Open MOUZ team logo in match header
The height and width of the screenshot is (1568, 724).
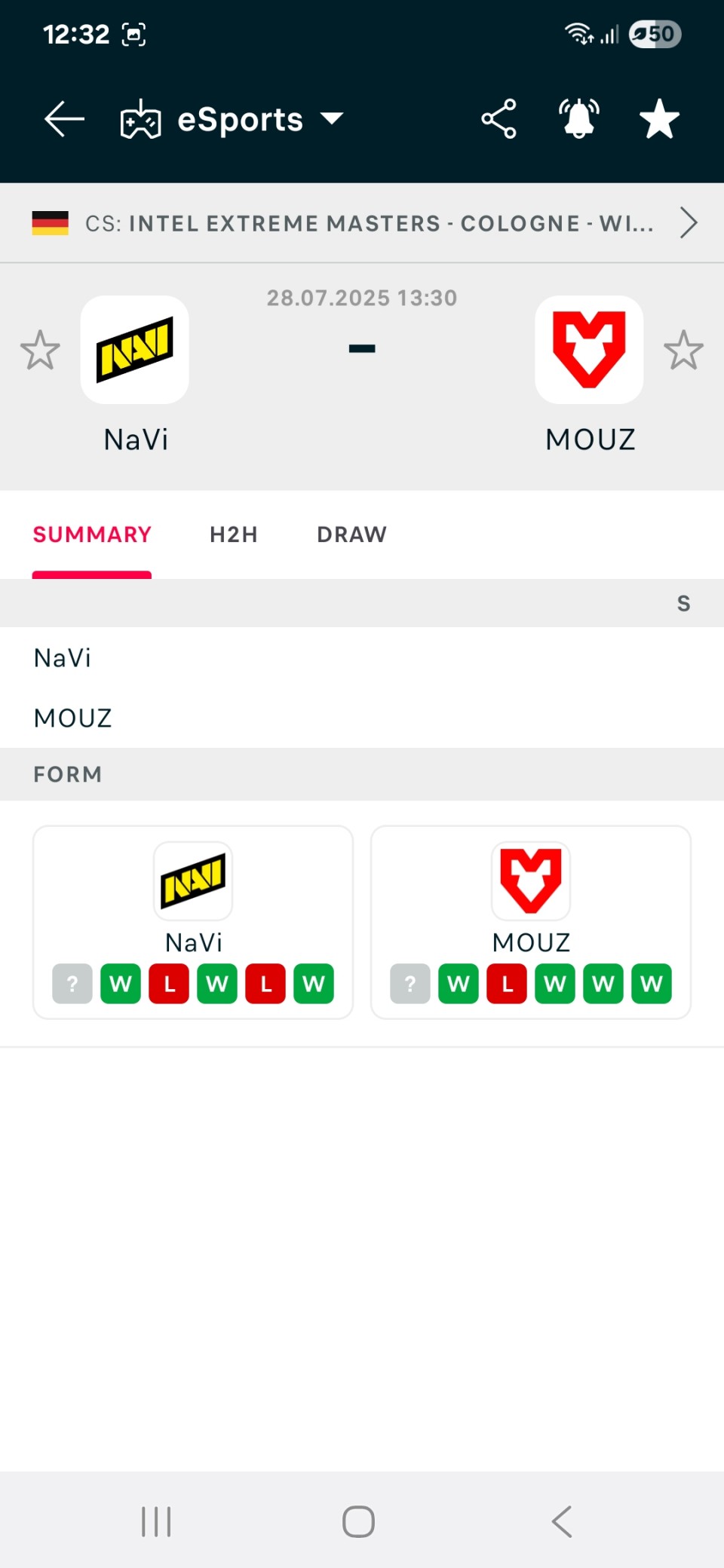[589, 350]
